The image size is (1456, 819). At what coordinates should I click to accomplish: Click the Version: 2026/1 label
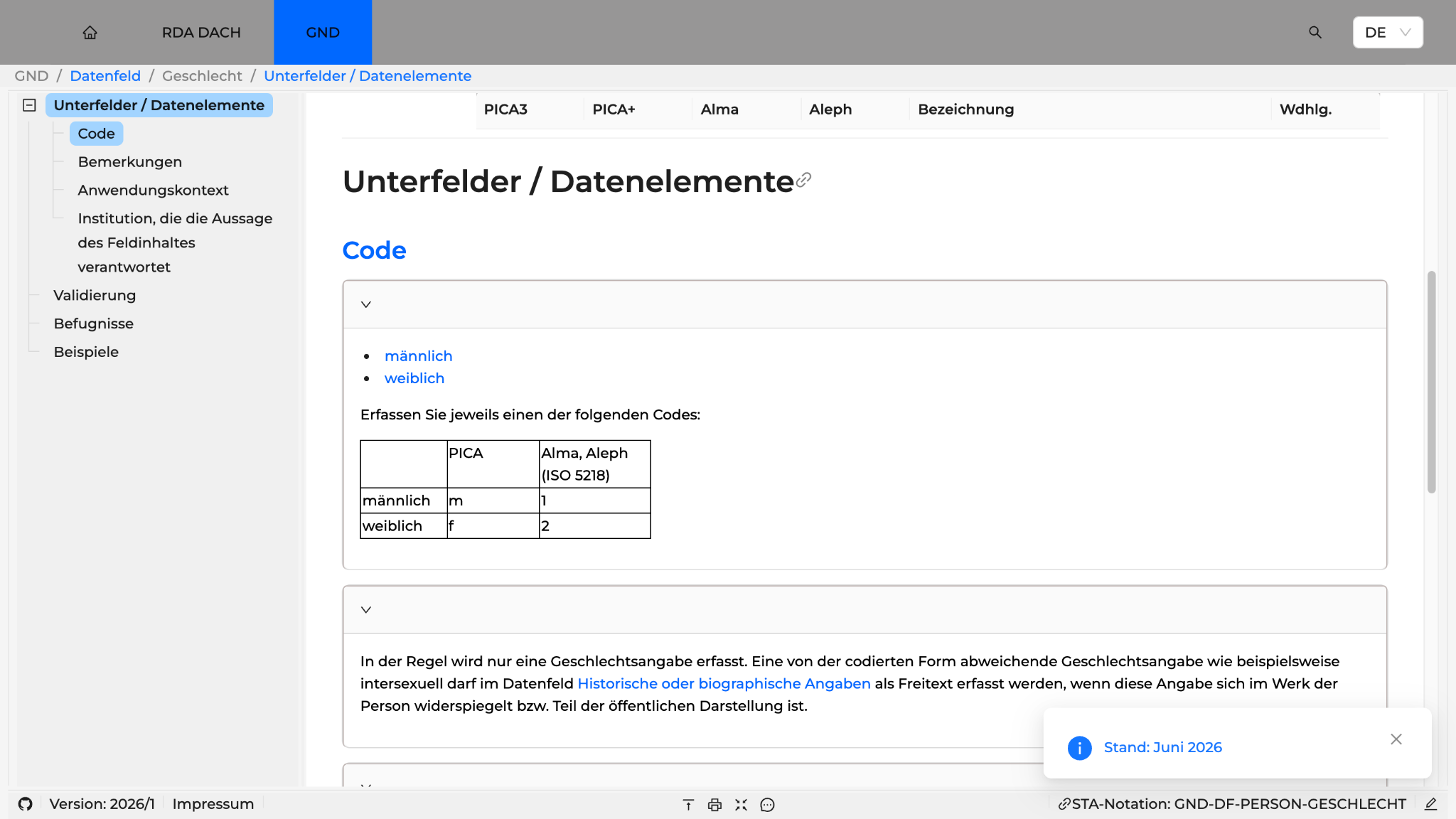coord(102,804)
